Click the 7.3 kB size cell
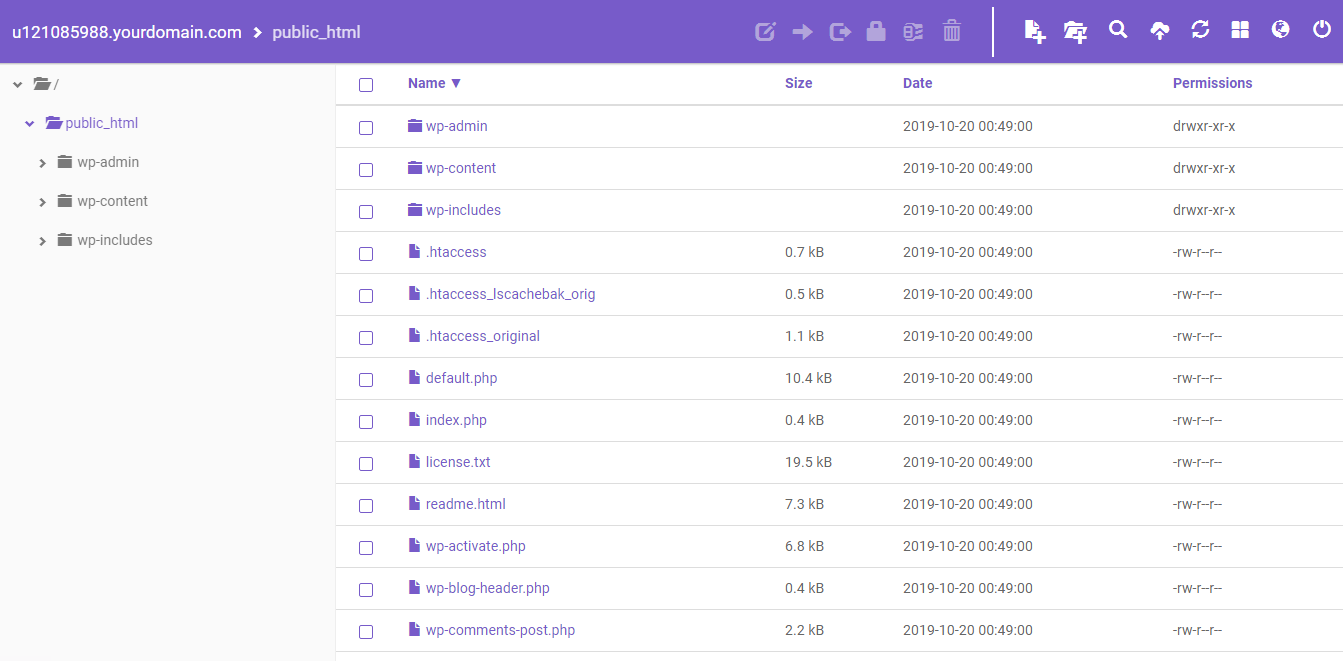Screen dimensions: 1343x661 [x=804, y=504]
